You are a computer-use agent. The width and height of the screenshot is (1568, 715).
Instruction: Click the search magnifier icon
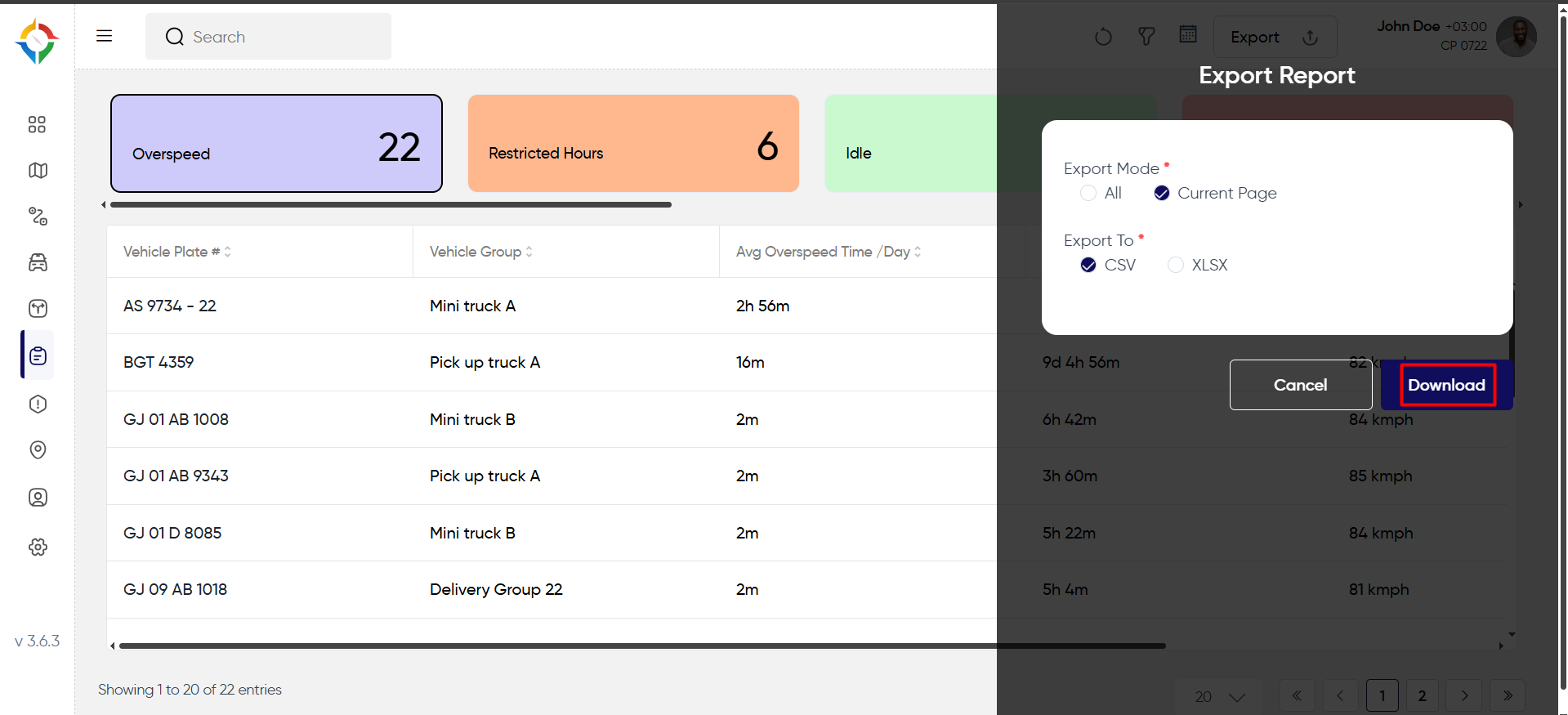(174, 37)
